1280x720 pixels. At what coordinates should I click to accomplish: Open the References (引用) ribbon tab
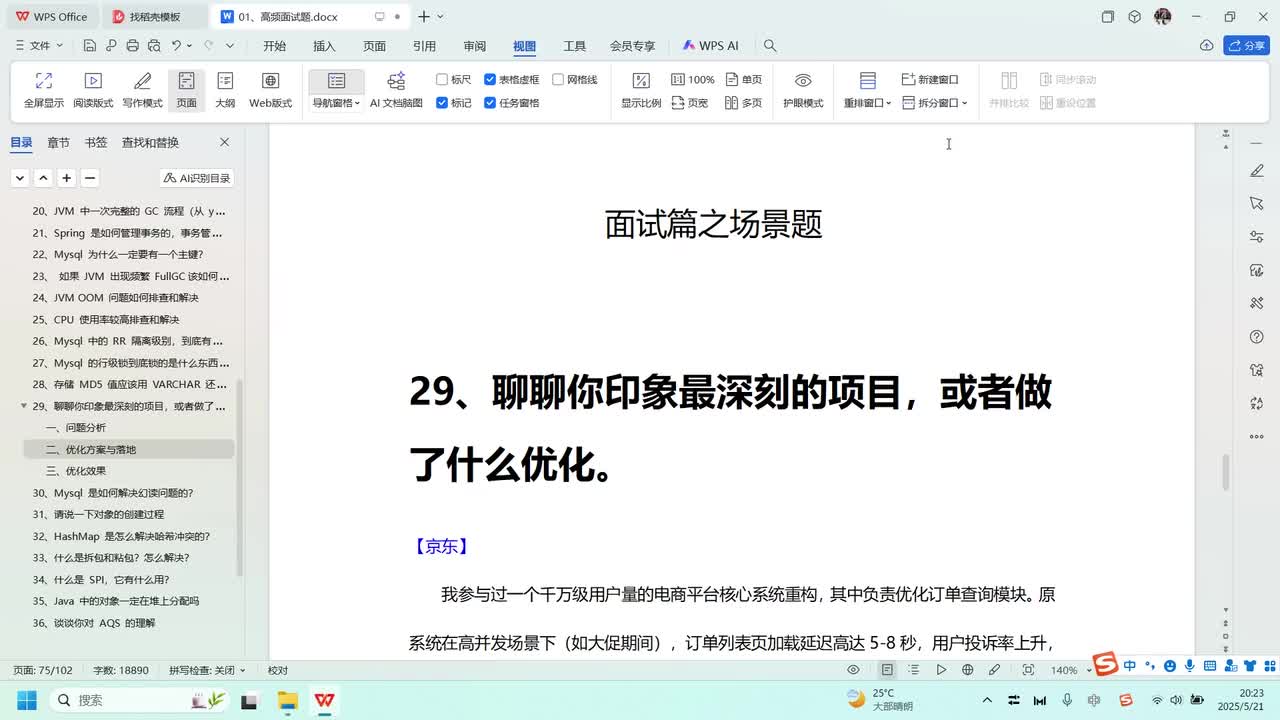click(424, 46)
